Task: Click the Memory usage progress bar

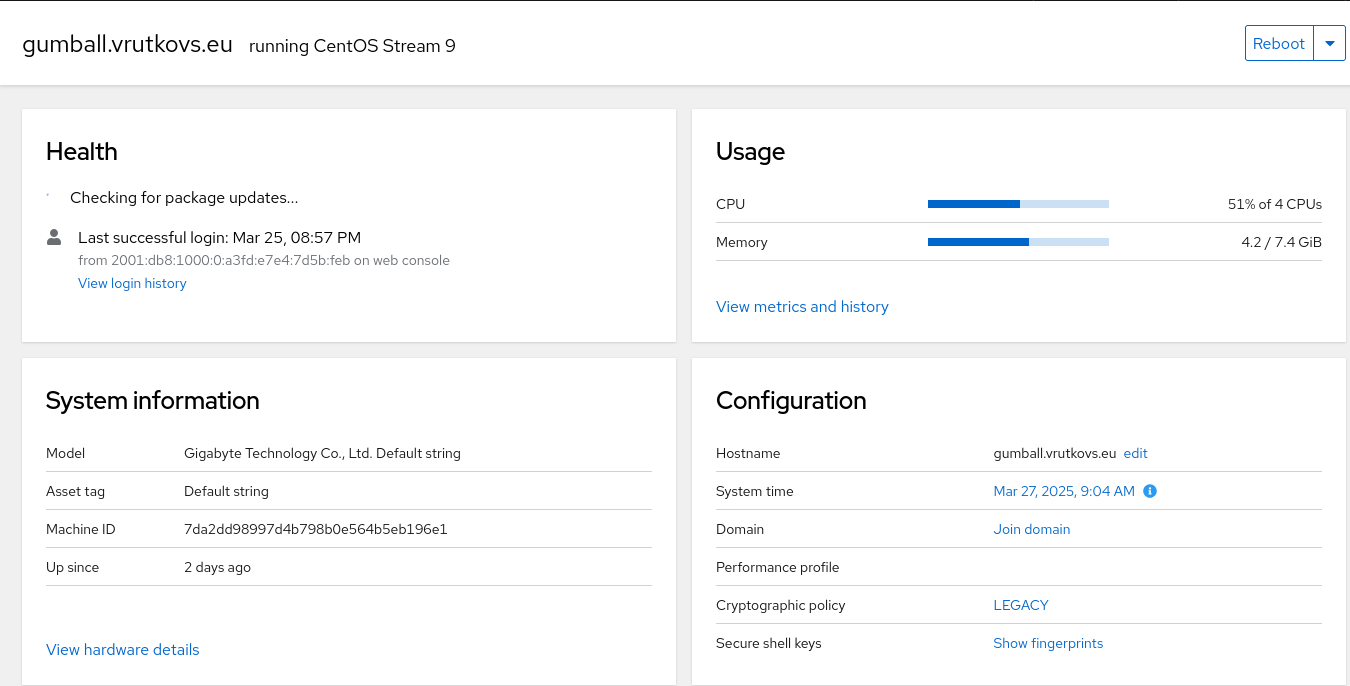Action: (1018, 242)
